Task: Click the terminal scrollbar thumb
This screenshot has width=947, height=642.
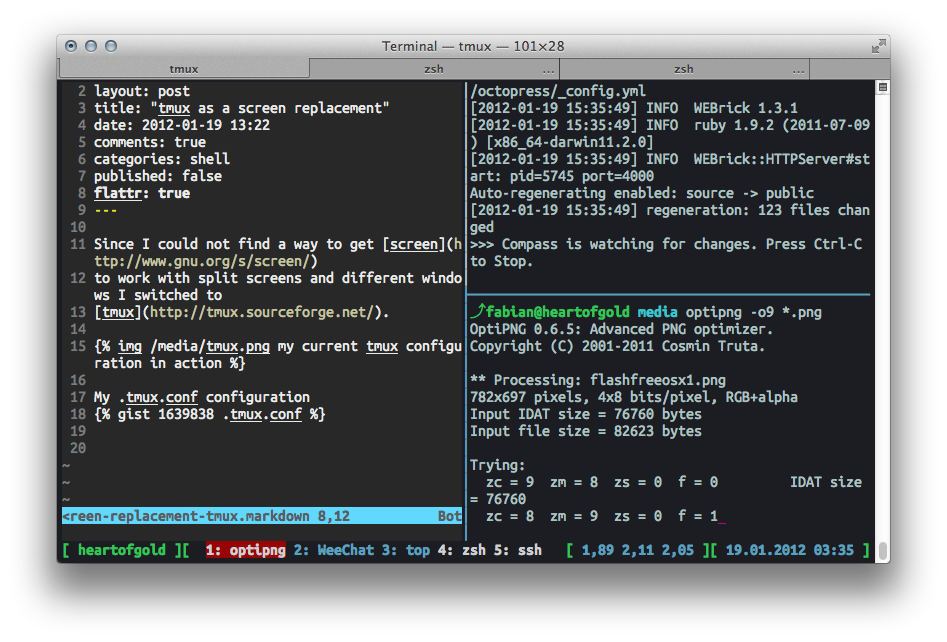Action: point(882,550)
